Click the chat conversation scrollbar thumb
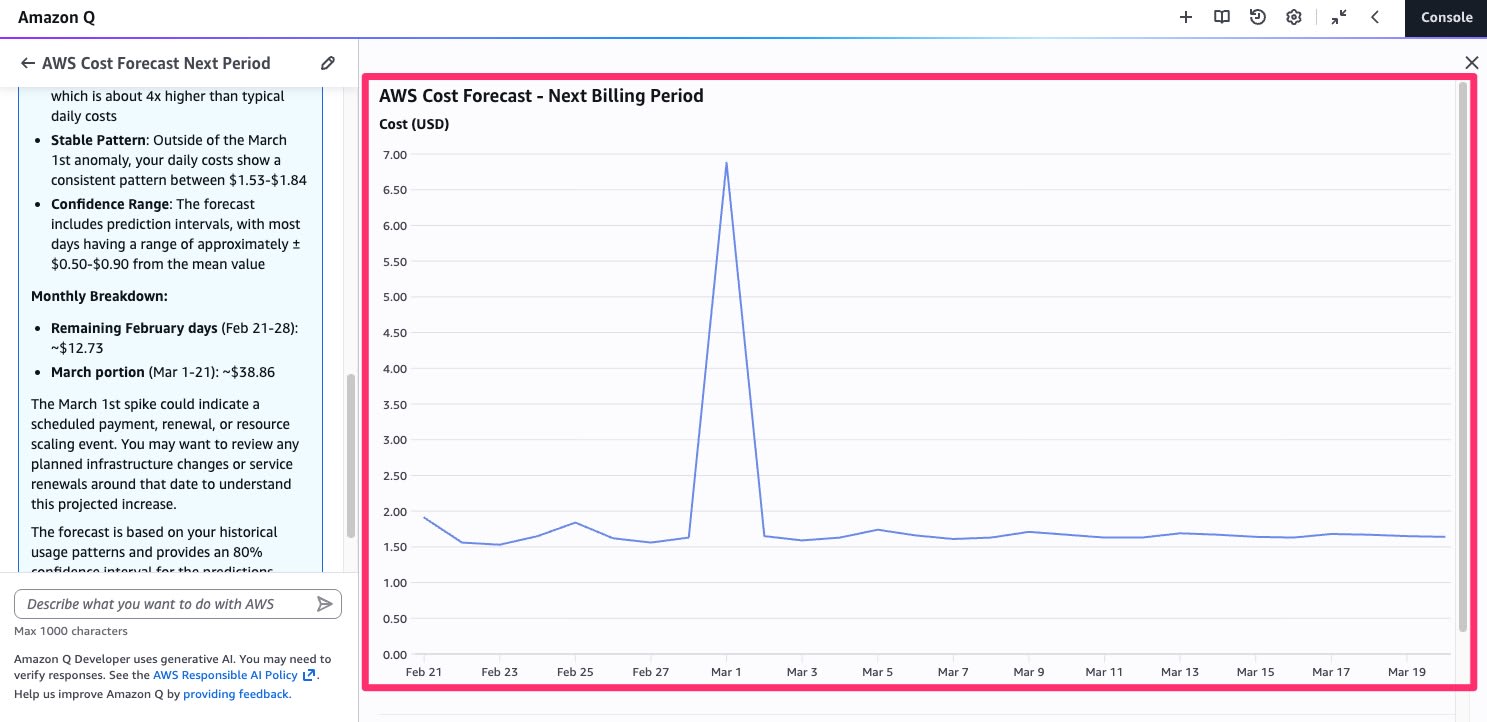Image resolution: width=1487 pixels, height=722 pixels. pos(350,455)
